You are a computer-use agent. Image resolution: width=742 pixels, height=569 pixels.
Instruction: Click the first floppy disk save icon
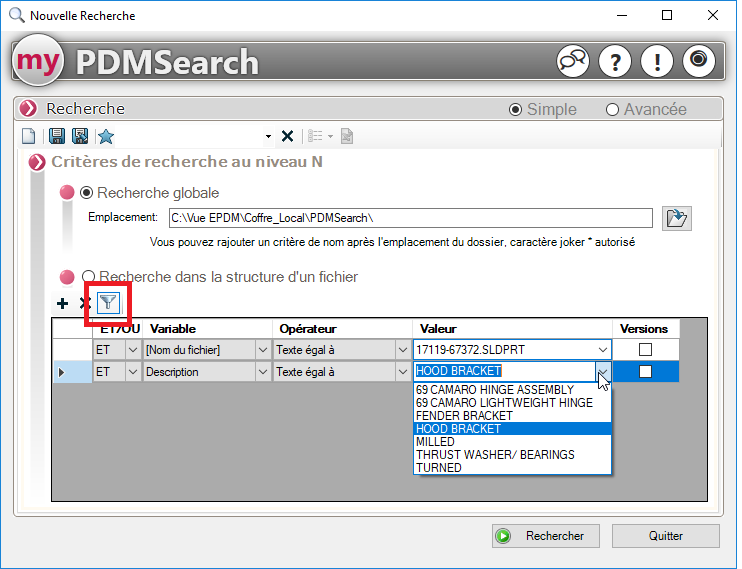(x=57, y=136)
